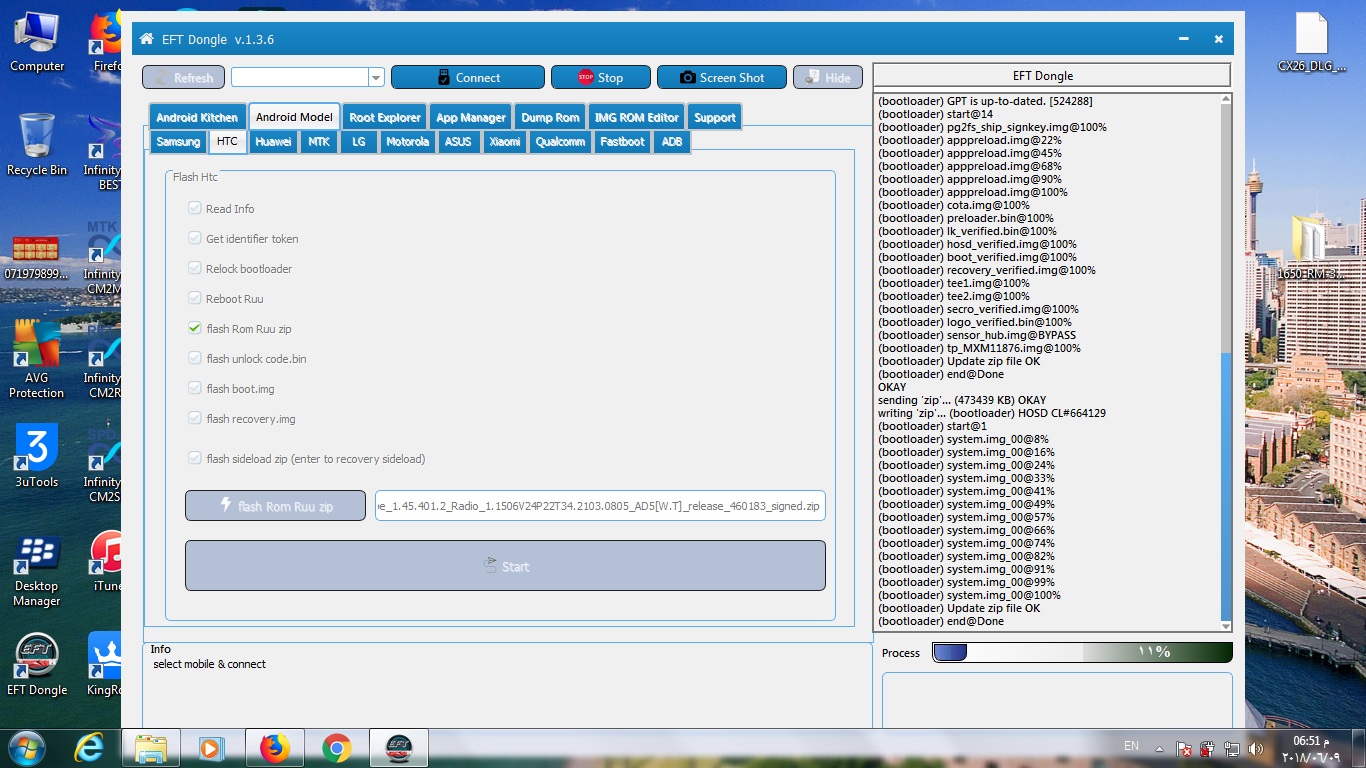The width and height of the screenshot is (1366, 768).
Task: Select the 3uTools desktop shortcut
Action: pos(37,455)
